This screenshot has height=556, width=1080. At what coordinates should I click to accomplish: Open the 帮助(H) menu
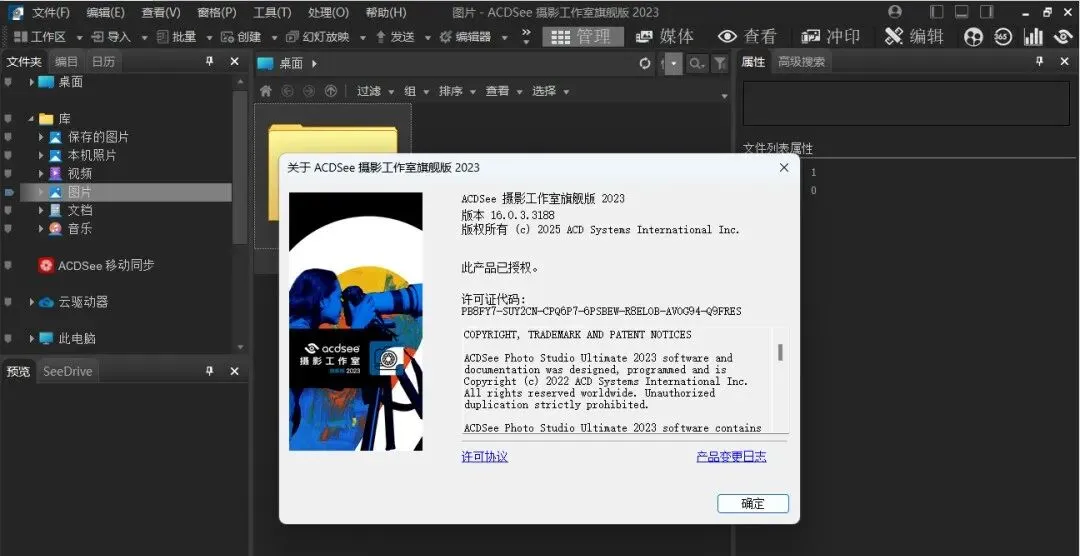[x=386, y=12]
